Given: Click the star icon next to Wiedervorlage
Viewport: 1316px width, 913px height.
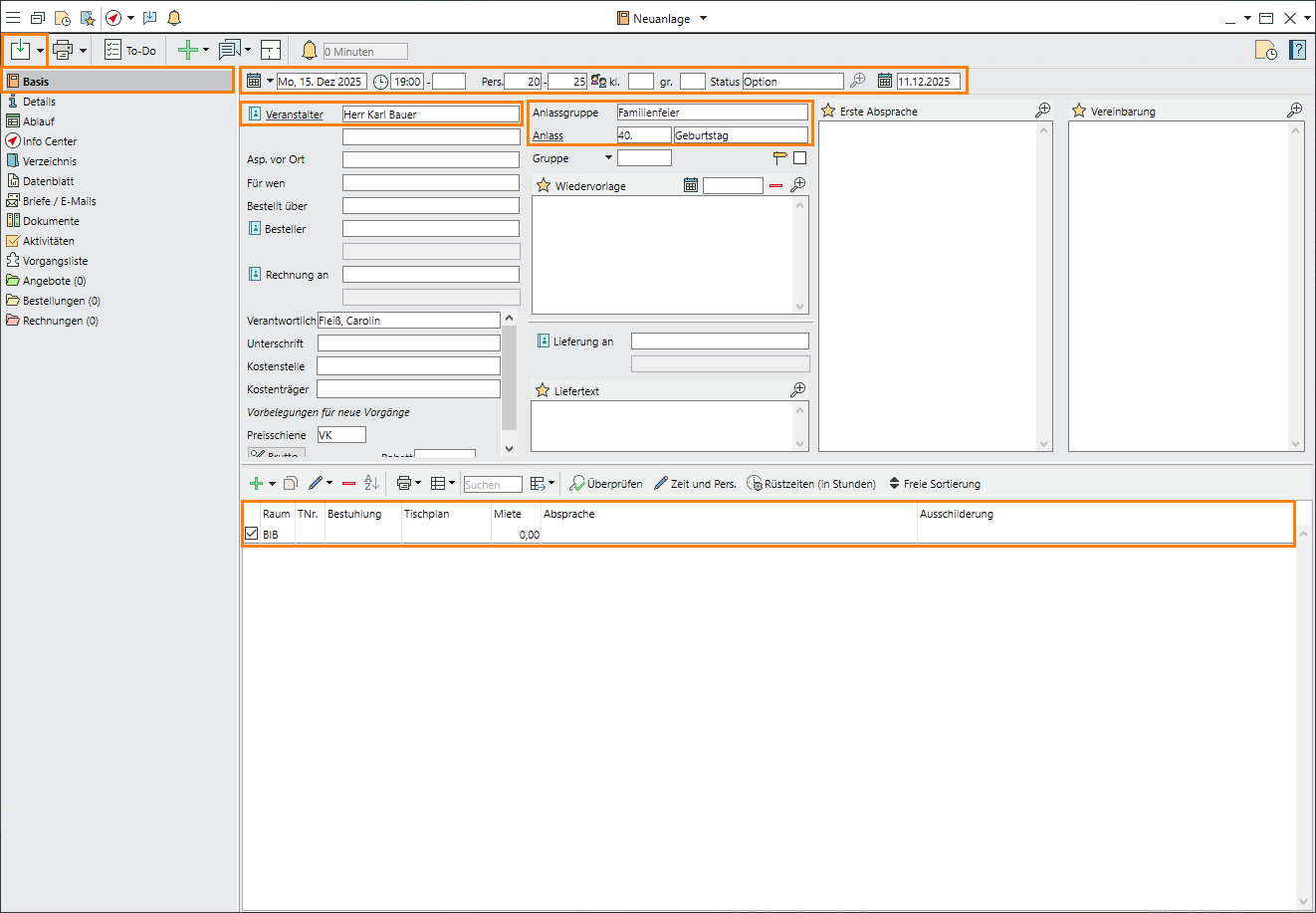Looking at the screenshot, I should click(543, 185).
